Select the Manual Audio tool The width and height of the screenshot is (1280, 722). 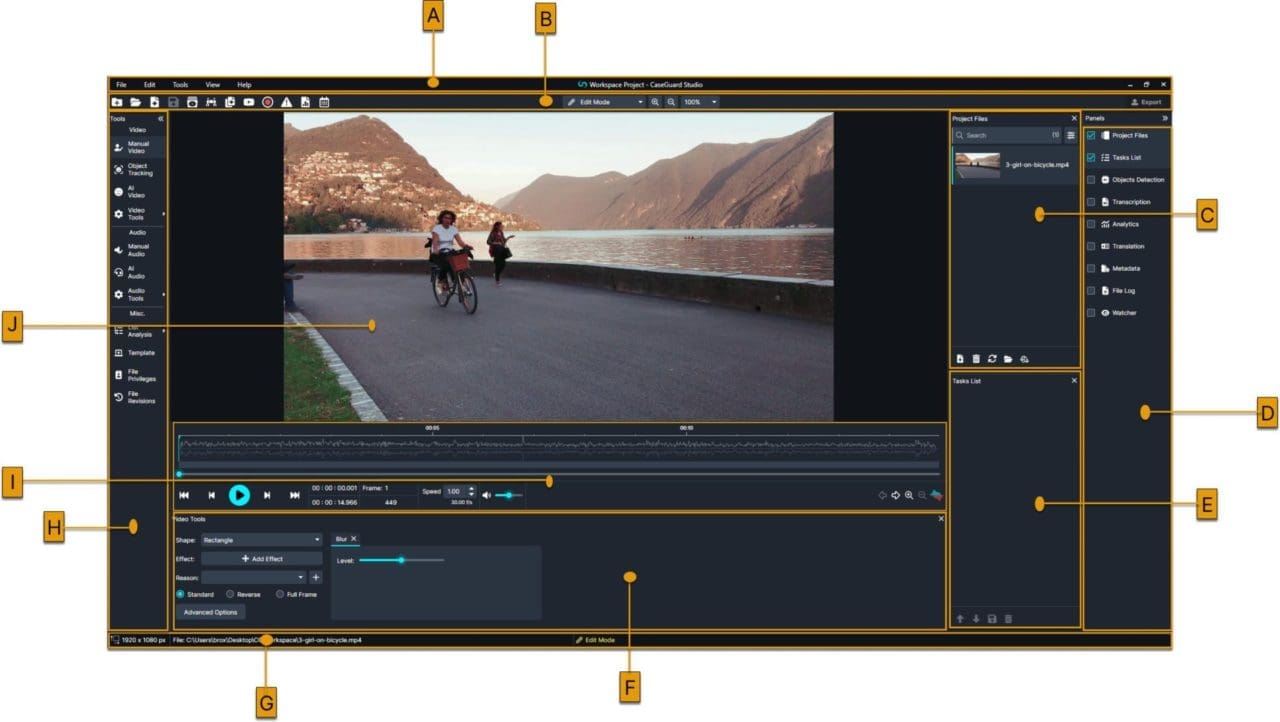(137, 249)
